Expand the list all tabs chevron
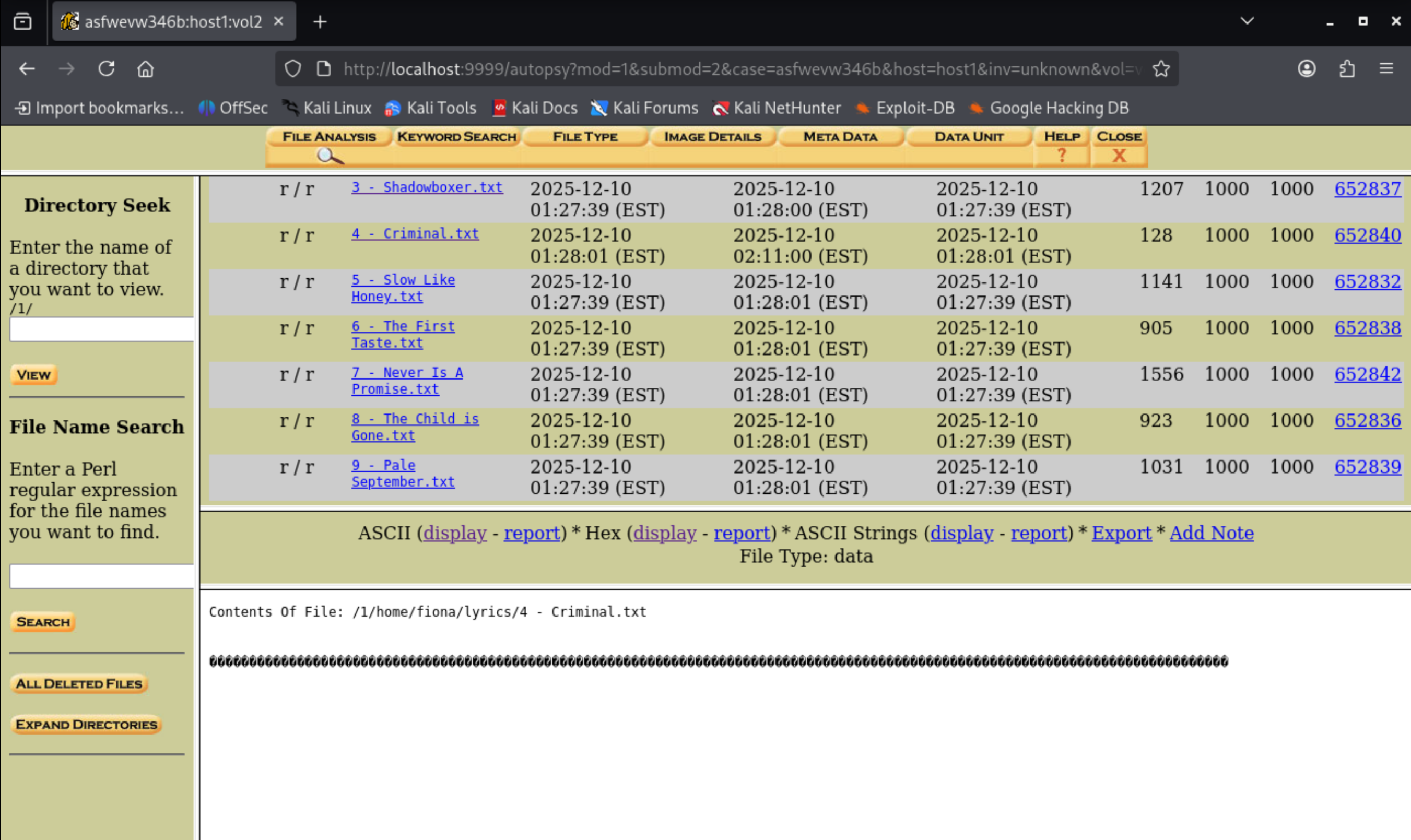The height and width of the screenshot is (840, 1411). tap(1247, 21)
